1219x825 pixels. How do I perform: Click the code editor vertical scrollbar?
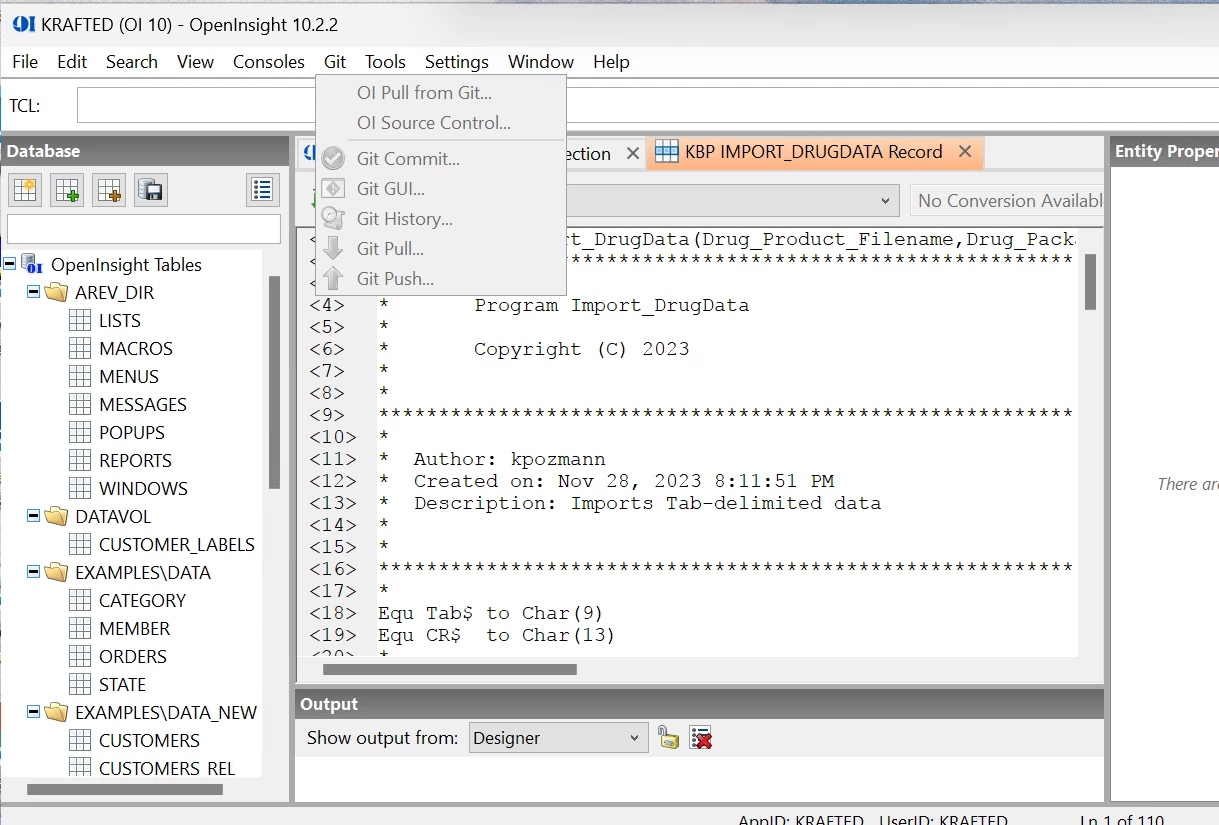(1090, 282)
